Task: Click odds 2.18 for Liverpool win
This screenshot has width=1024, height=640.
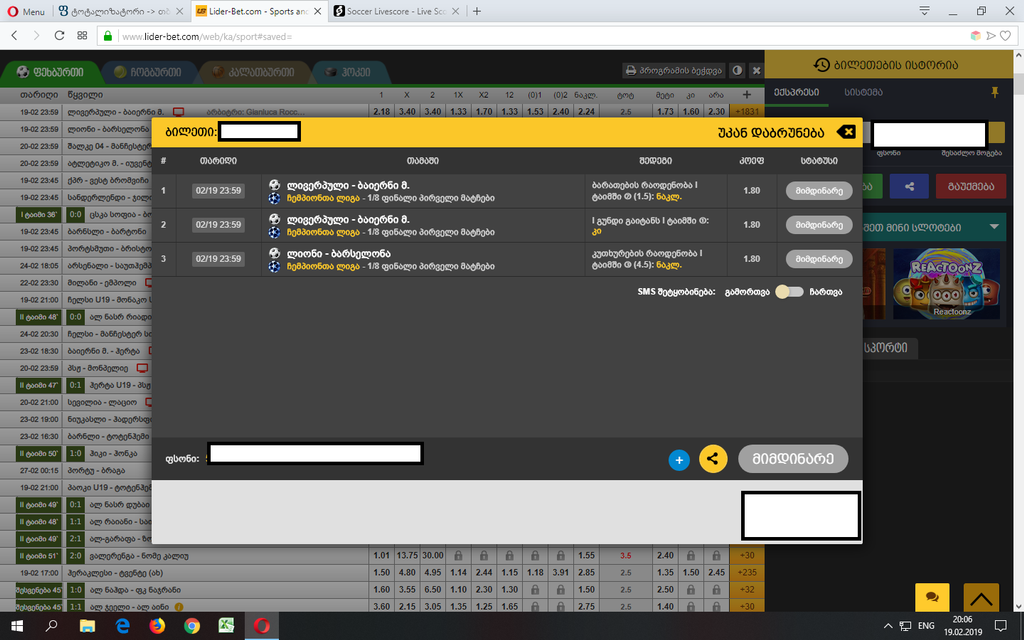Action: pyautogui.click(x=381, y=112)
